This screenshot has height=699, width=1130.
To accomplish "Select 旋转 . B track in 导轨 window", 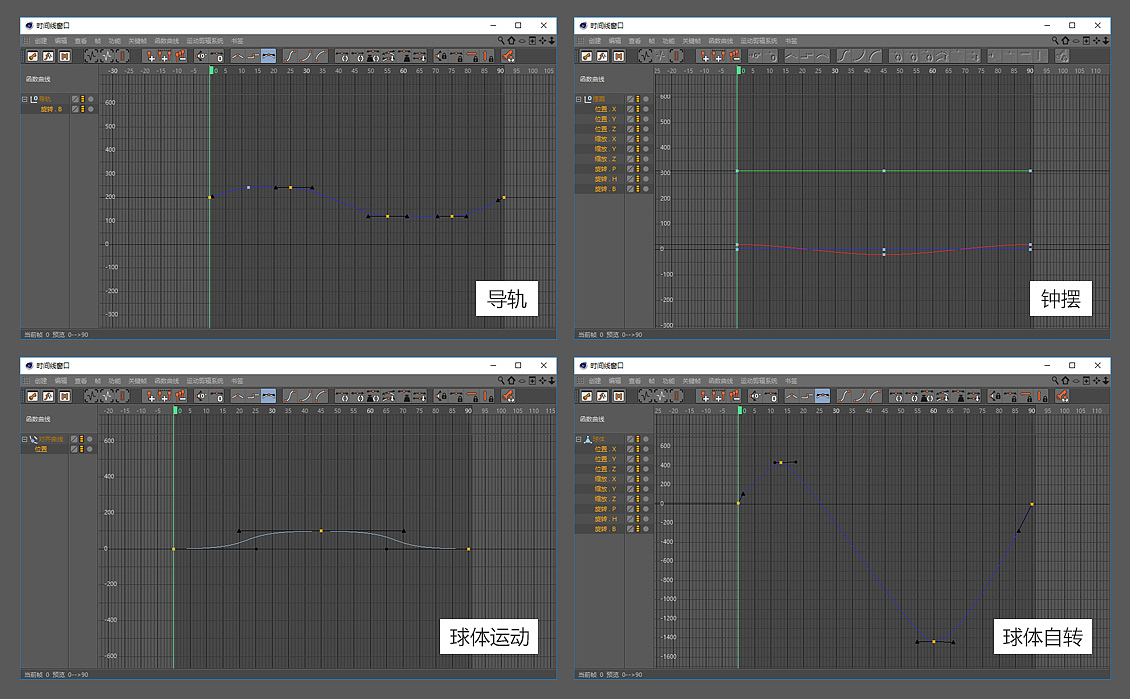I will 51,109.
